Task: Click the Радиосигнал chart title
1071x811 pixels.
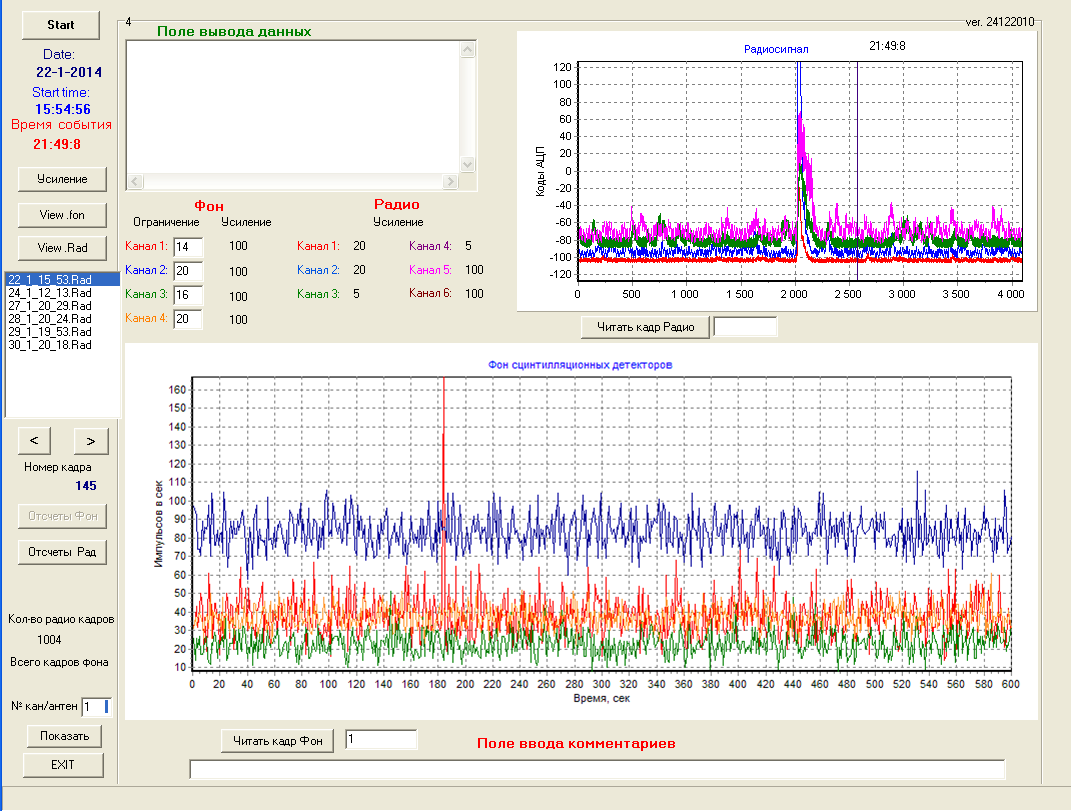Action: (x=776, y=49)
